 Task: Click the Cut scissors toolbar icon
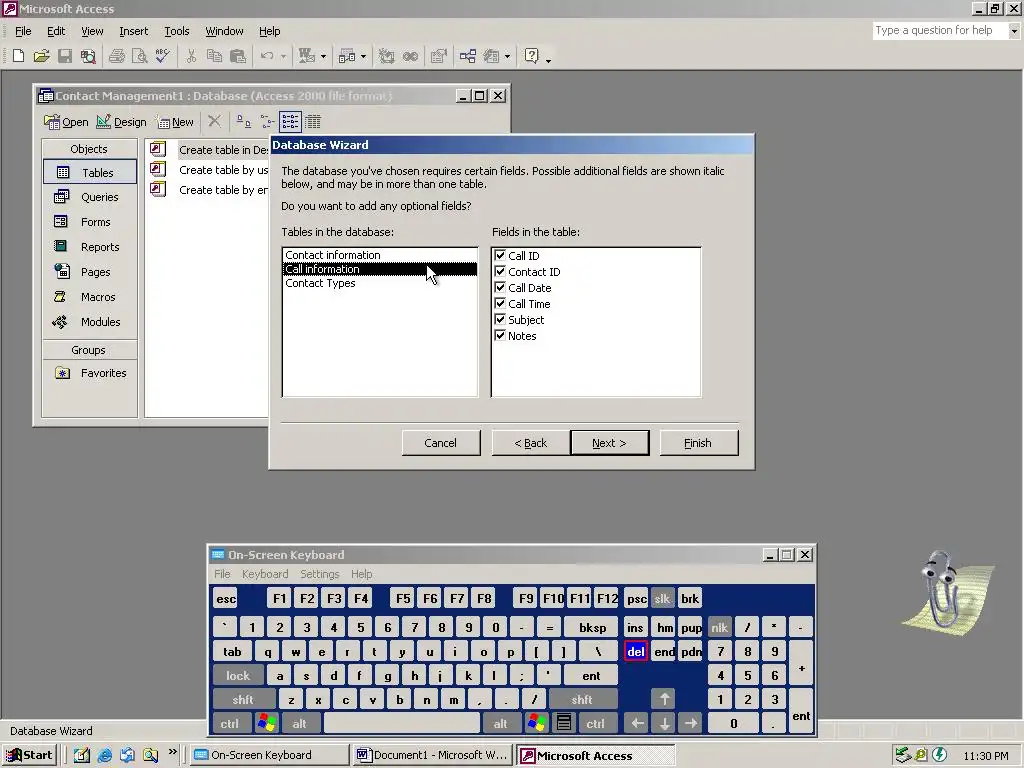[x=191, y=56]
